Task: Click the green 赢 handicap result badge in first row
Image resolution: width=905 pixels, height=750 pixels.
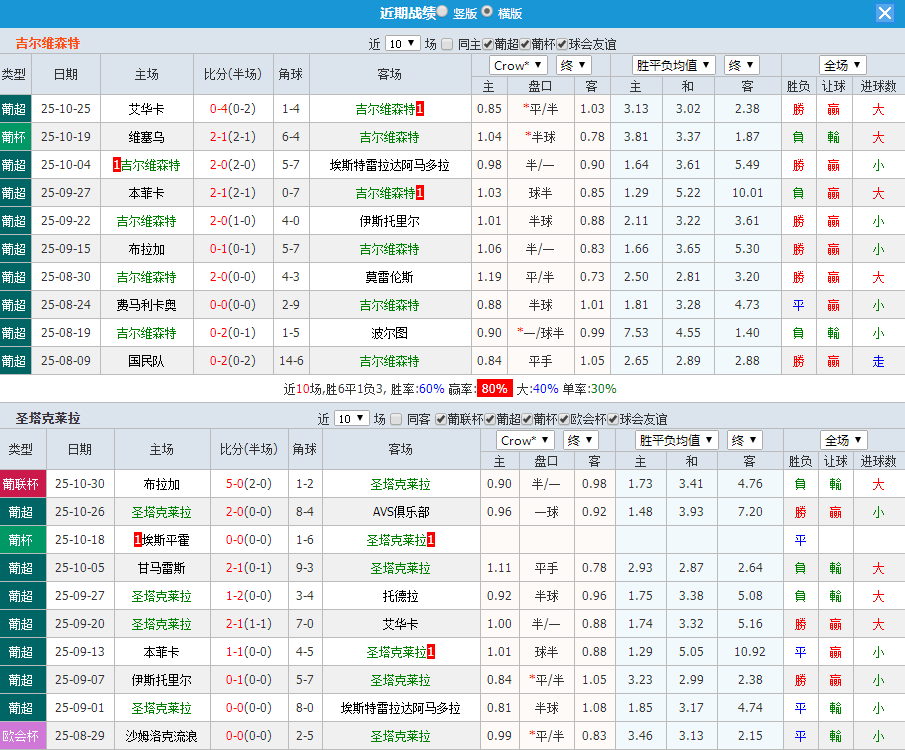Action: 833,108
